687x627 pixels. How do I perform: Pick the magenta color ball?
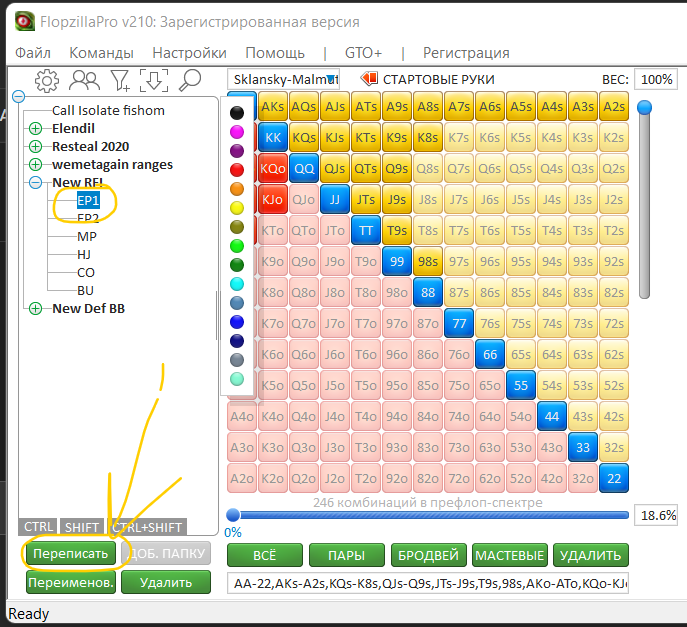click(x=237, y=132)
